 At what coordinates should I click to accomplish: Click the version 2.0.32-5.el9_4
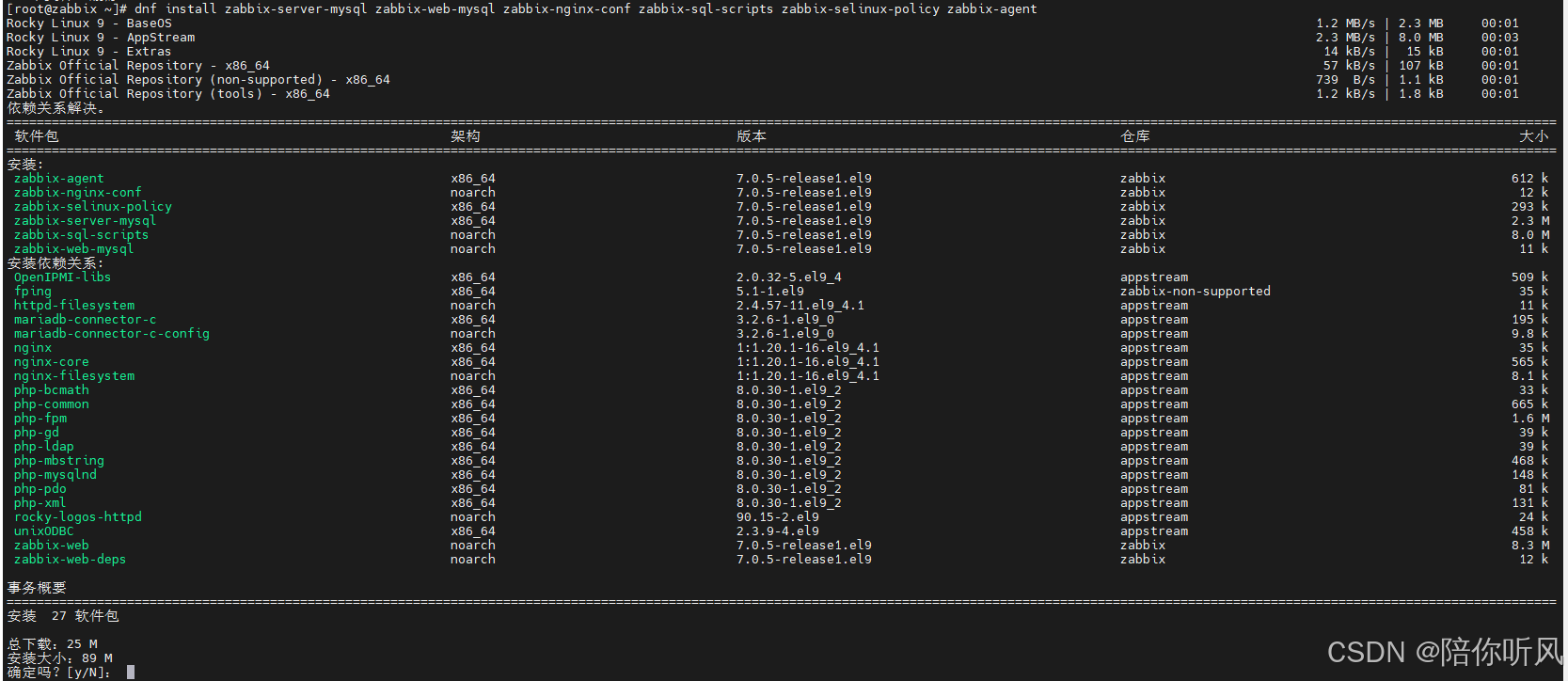tap(788, 277)
